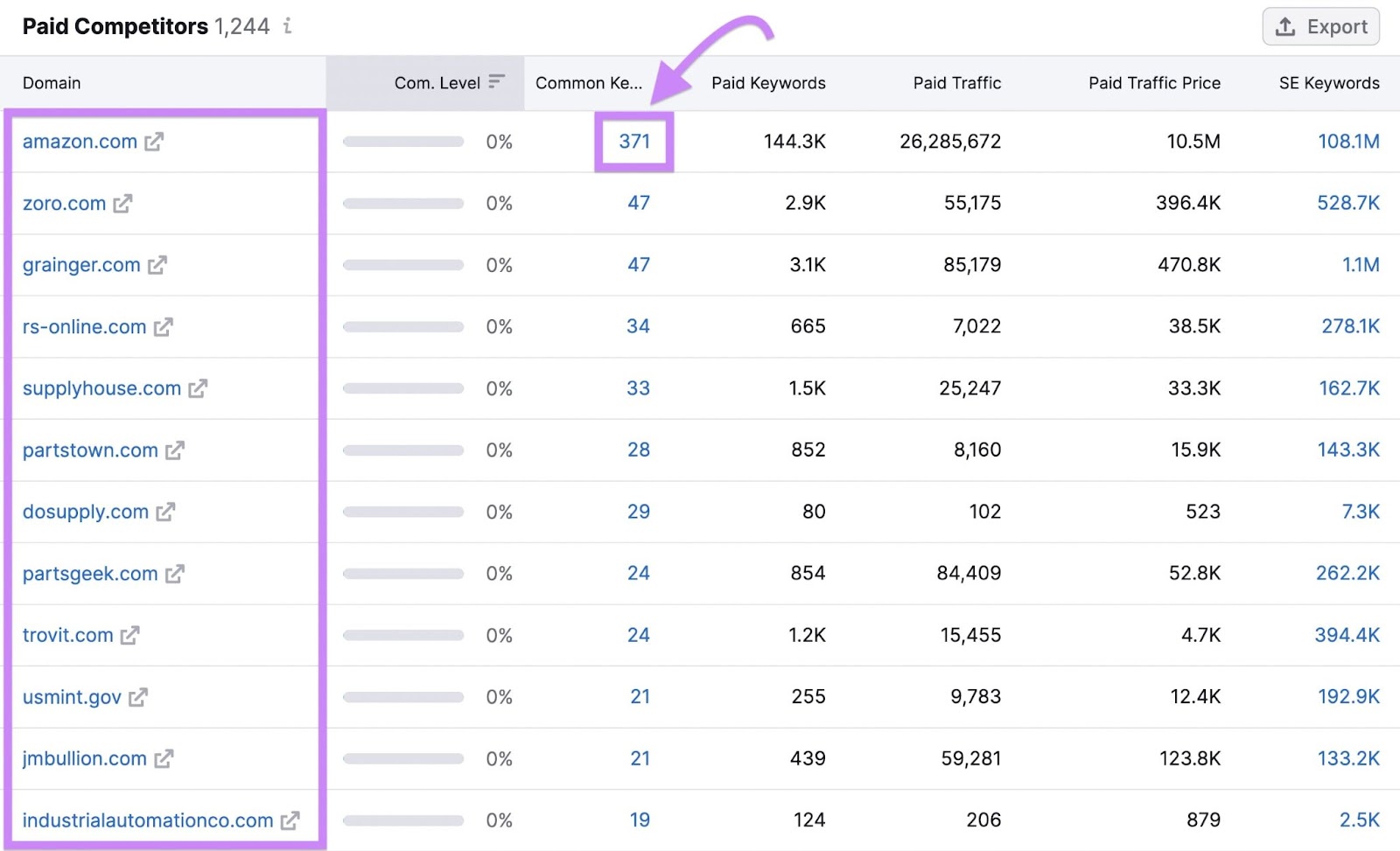
Task: Sort the table by Domain column header
Action: click(52, 82)
